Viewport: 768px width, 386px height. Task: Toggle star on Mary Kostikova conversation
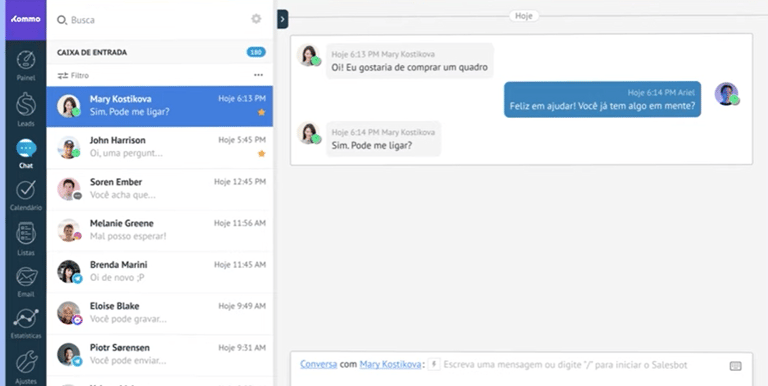262,112
